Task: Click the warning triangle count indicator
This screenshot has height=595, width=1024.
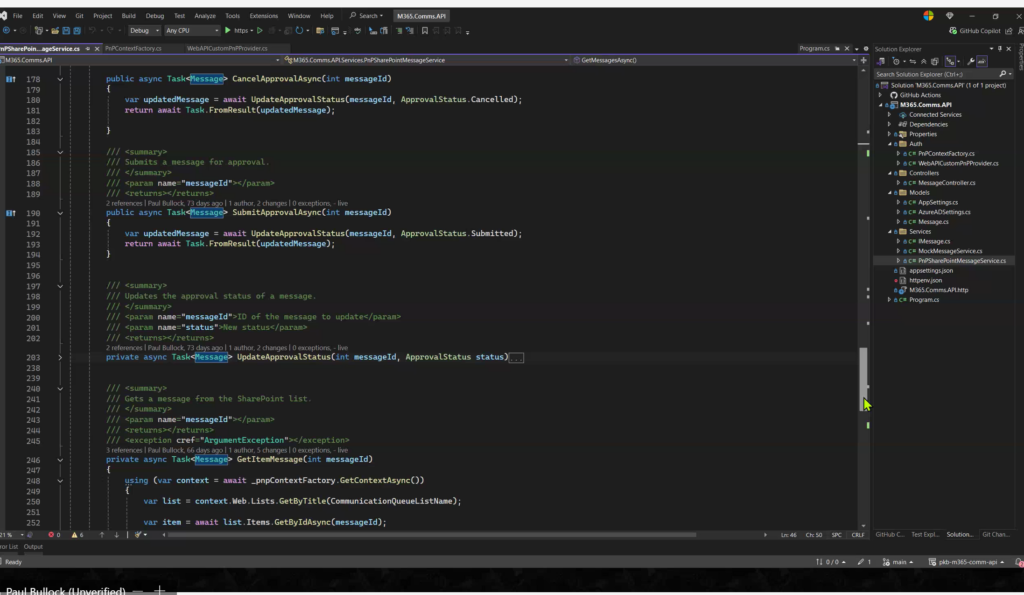Action: (77, 535)
